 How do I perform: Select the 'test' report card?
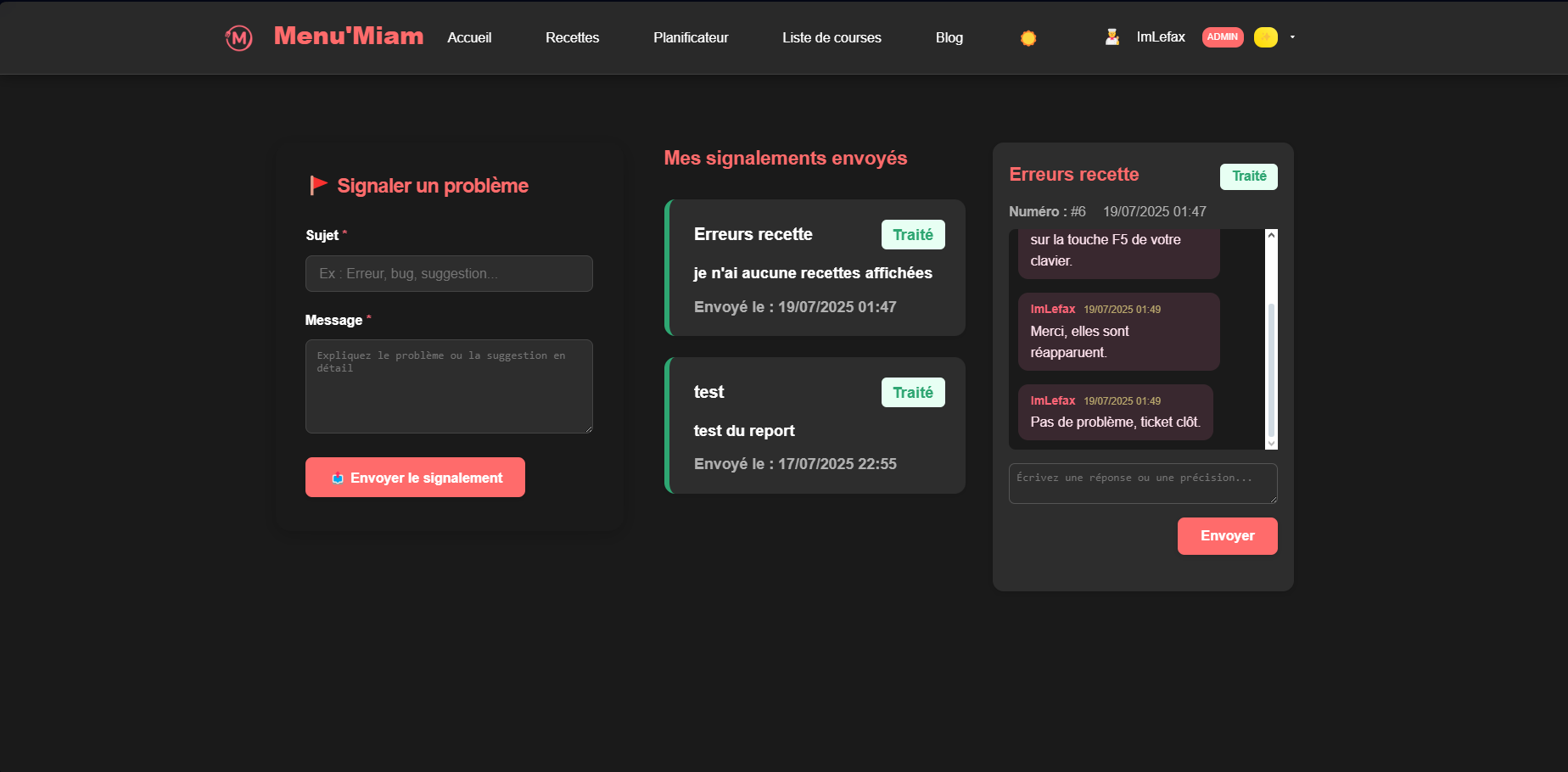[815, 426]
